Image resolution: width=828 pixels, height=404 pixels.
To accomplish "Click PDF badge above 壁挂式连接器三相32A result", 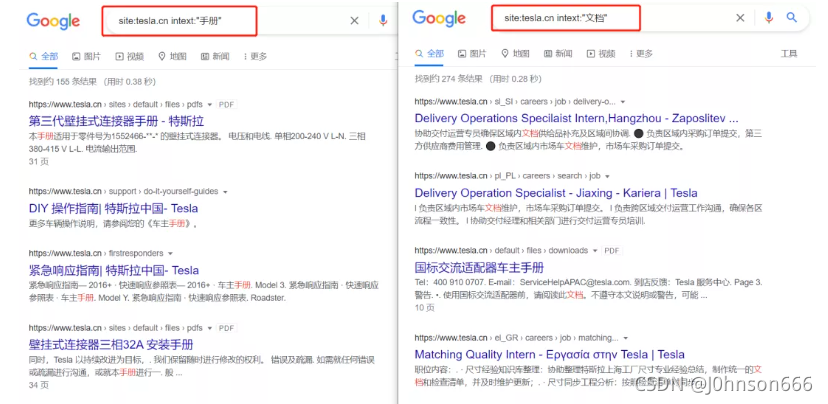I will click(227, 328).
